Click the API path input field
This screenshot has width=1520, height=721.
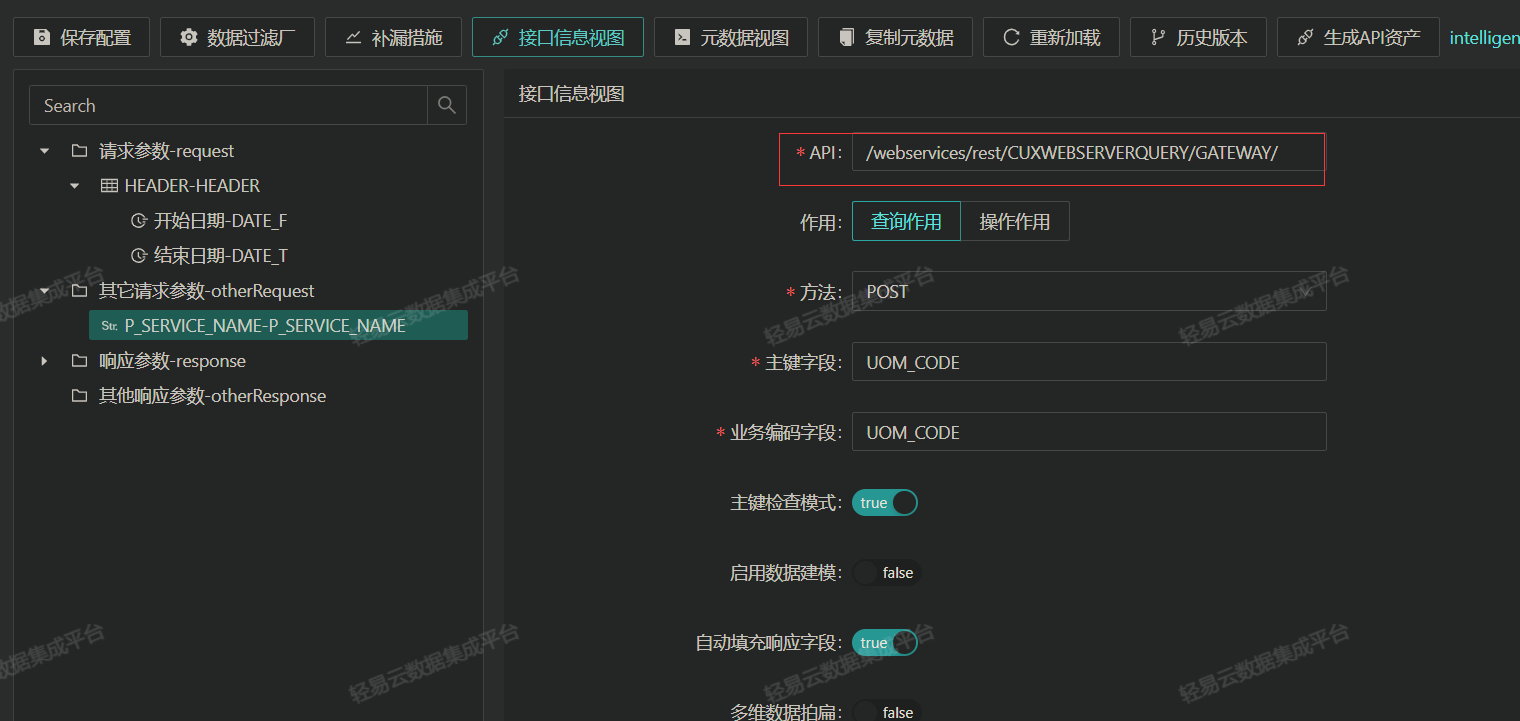tap(1088, 153)
